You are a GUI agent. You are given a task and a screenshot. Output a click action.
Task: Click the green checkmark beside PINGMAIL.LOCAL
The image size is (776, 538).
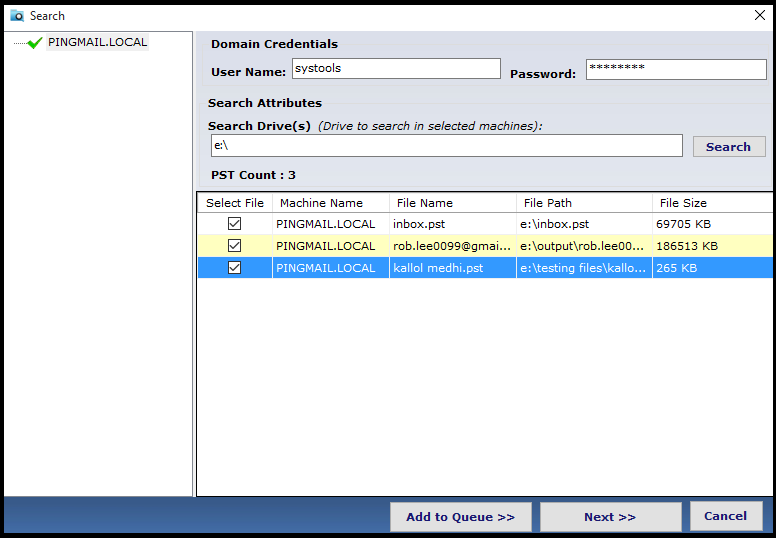click(35, 43)
